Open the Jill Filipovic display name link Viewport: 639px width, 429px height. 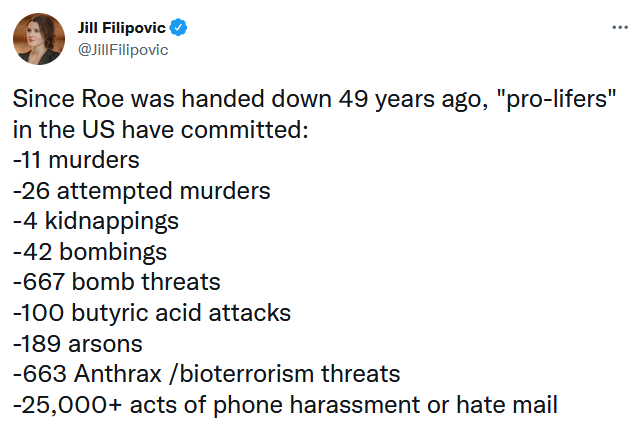(x=121, y=28)
